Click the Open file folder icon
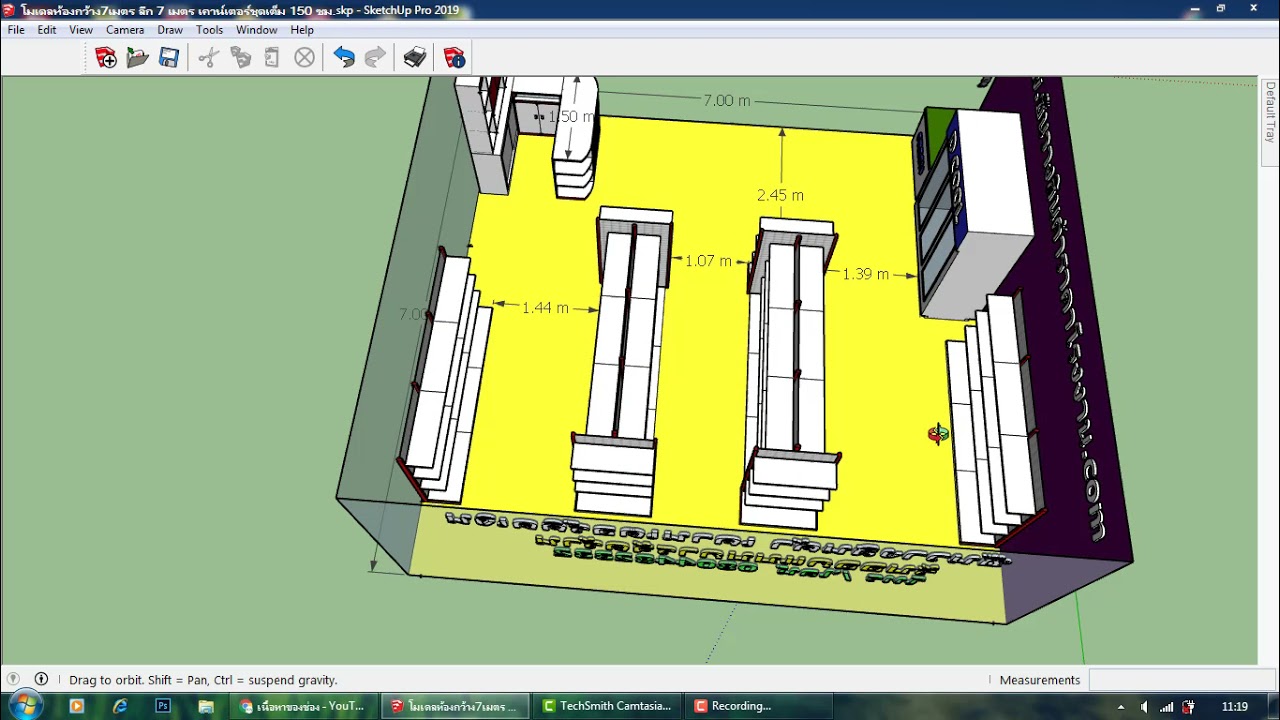Screen dimensions: 1280x720 (138, 58)
